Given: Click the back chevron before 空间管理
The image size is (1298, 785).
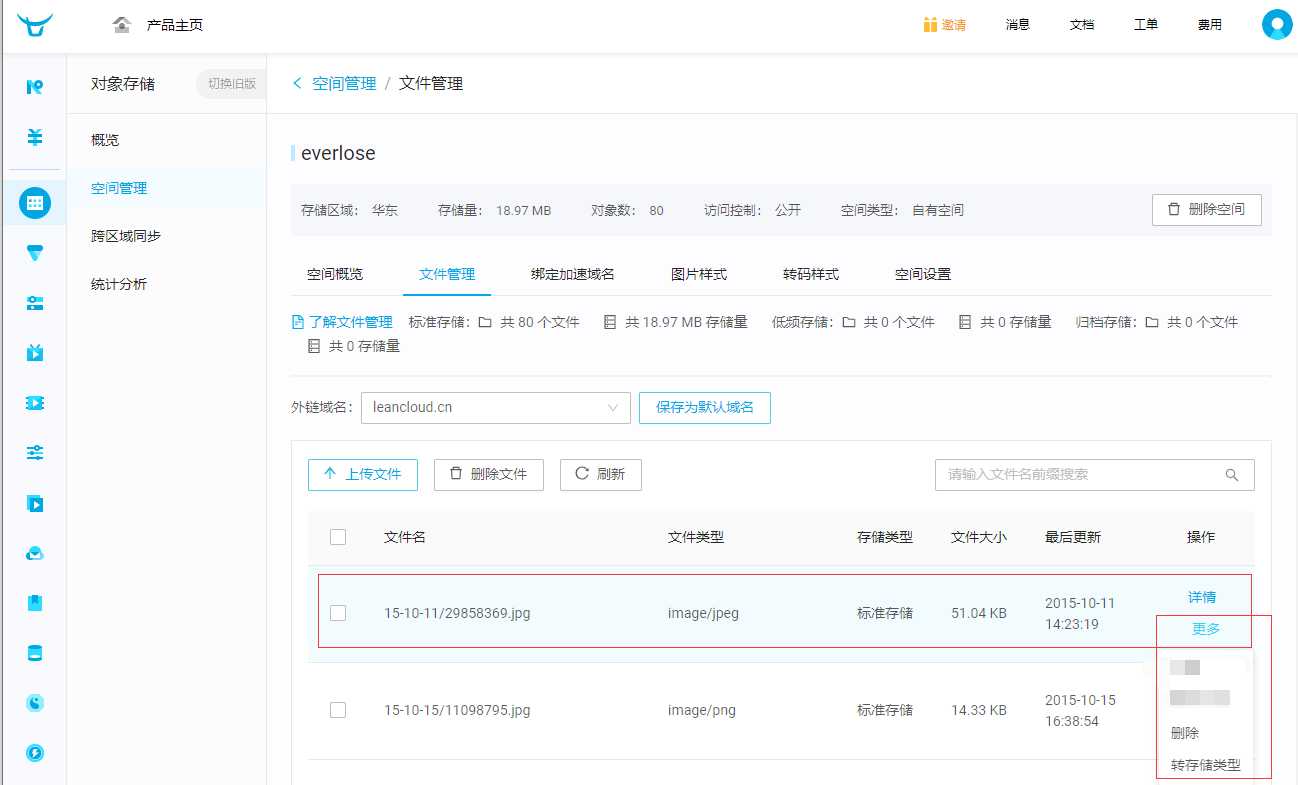Looking at the screenshot, I should pyautogui.click(x=297, y=84).
